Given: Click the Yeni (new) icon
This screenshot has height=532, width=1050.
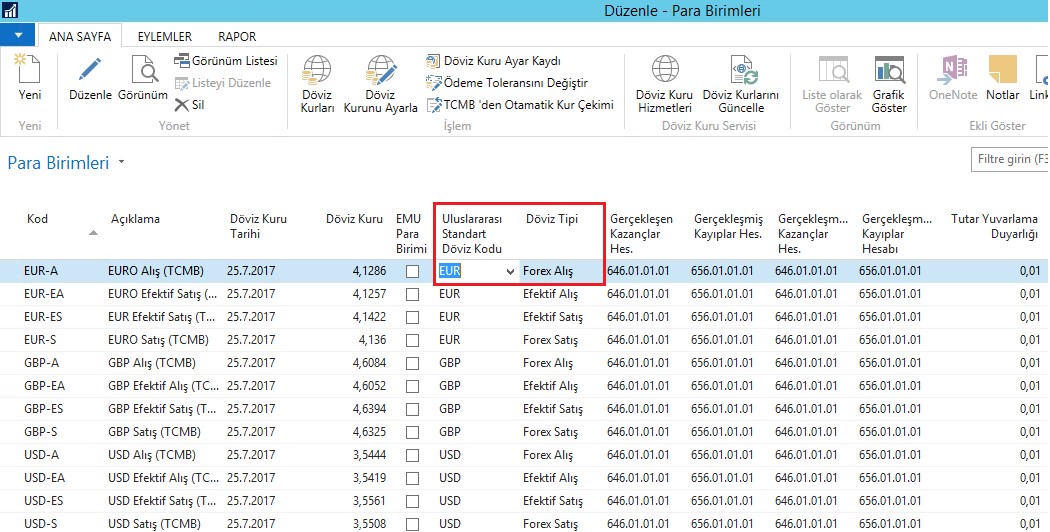Looking at the screenshot, I should (x=29, y=69).
